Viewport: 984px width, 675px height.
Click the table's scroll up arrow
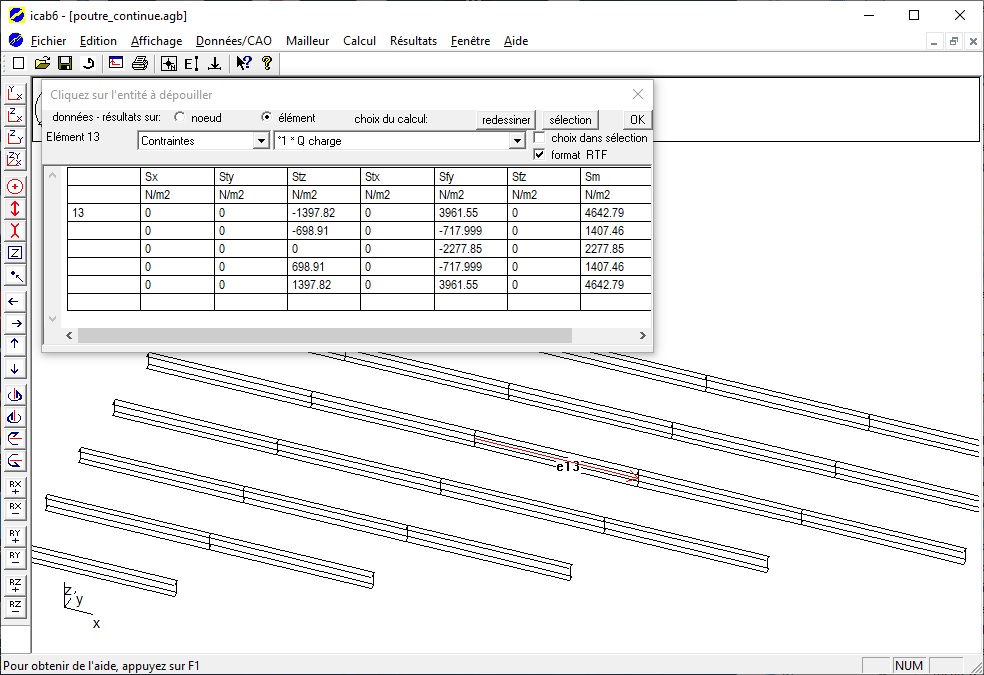[53, 175]
